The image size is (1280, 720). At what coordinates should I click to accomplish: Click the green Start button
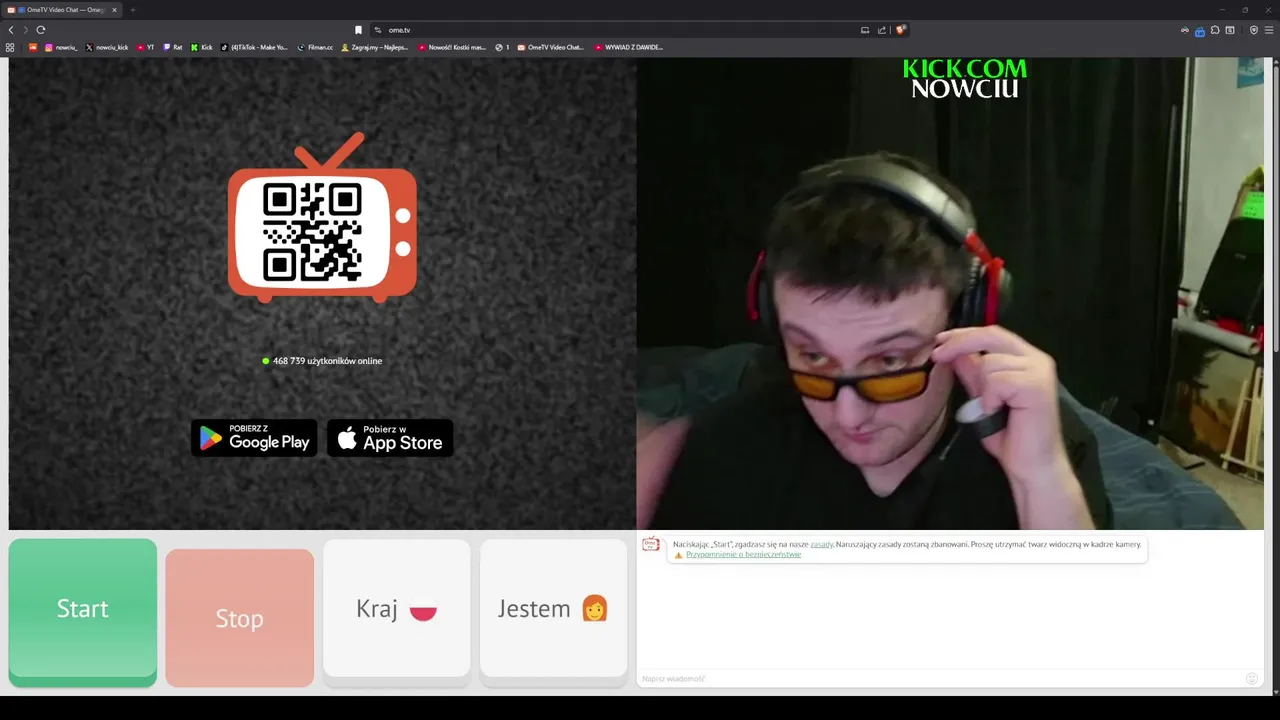83,611
